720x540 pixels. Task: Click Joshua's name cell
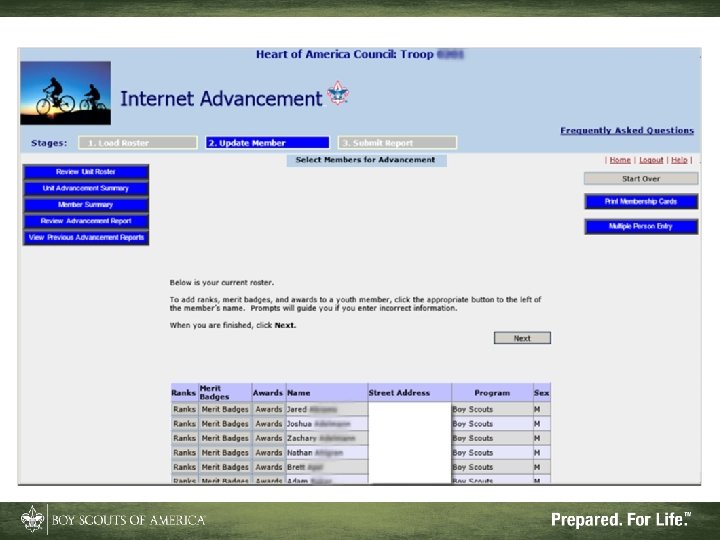coord(327,424)
